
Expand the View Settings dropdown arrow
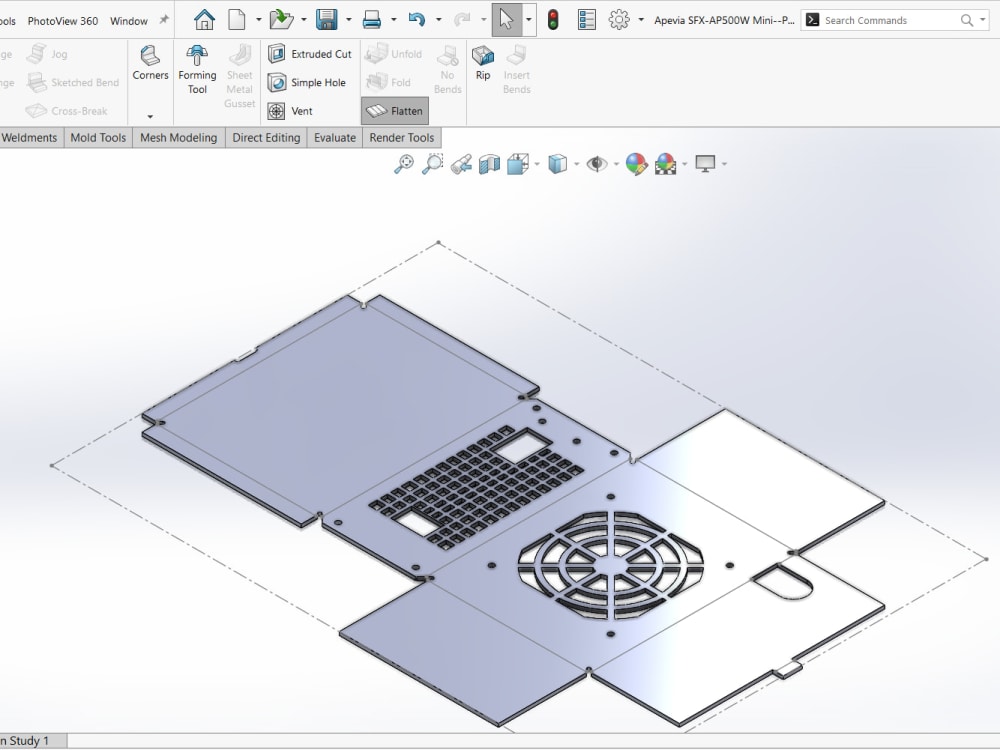(x=724, y=164)
